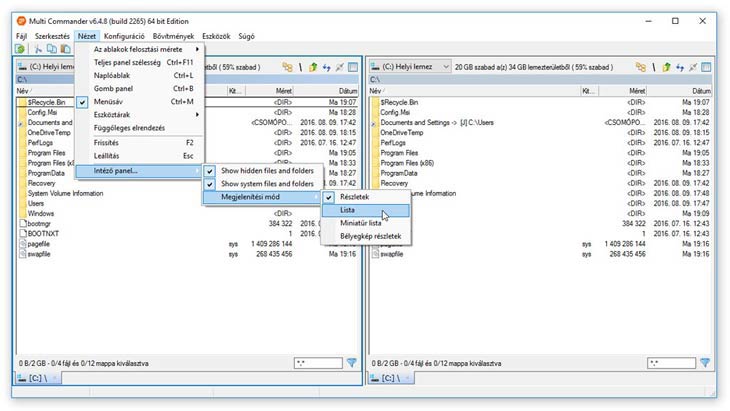This screenshot has height=411, width=730.
Task: Toggle Show system files and folders
Action: [x=262, y=184]
